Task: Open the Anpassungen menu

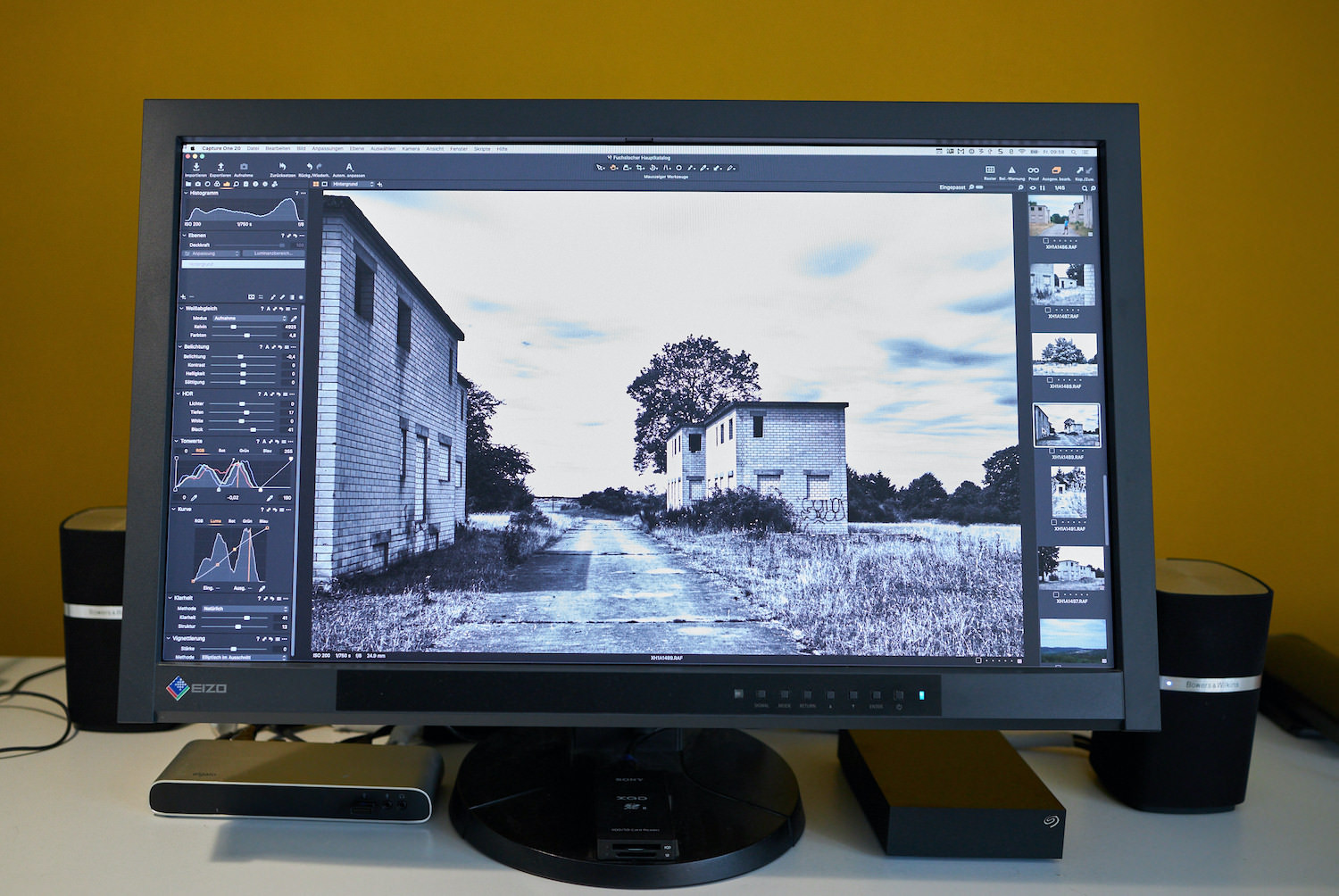Action: tap(327, 149)
